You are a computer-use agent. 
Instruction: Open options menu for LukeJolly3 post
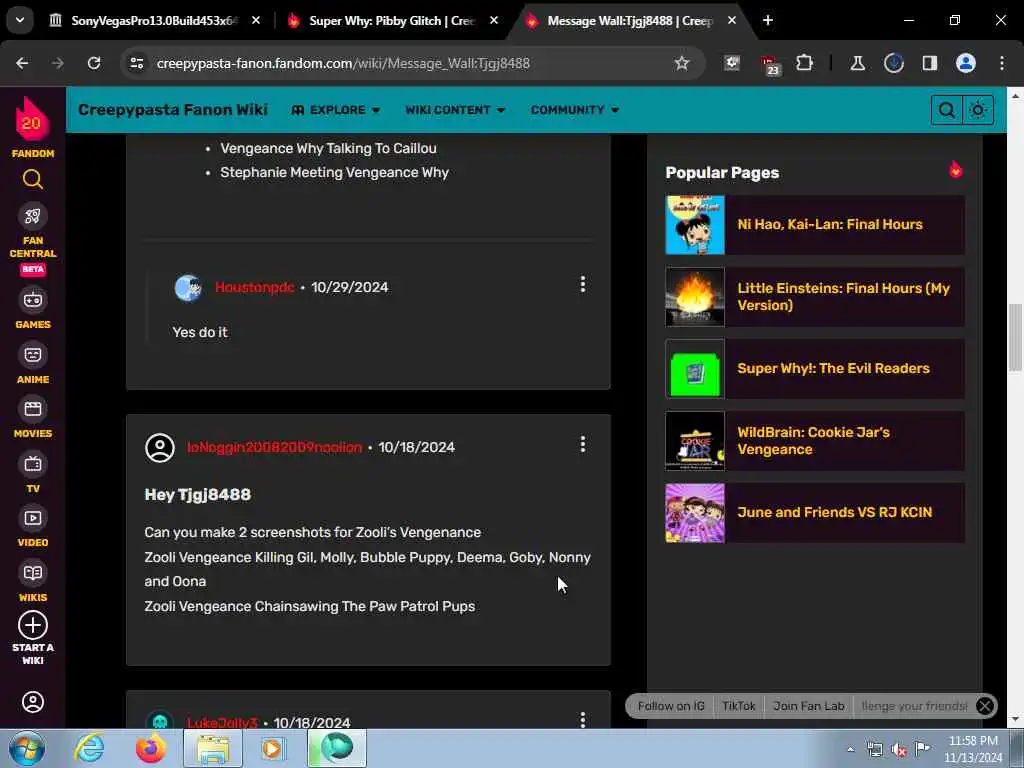click(x=583, y=719)
